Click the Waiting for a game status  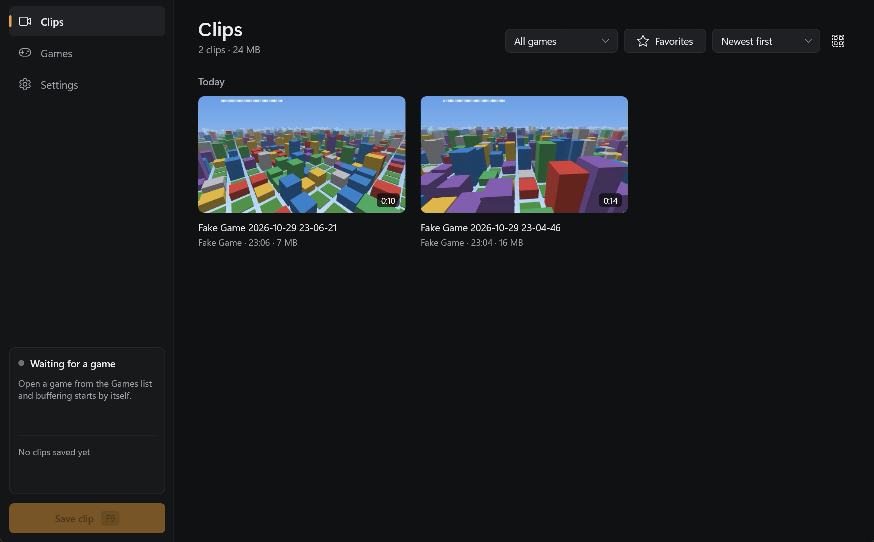[72, 364]
